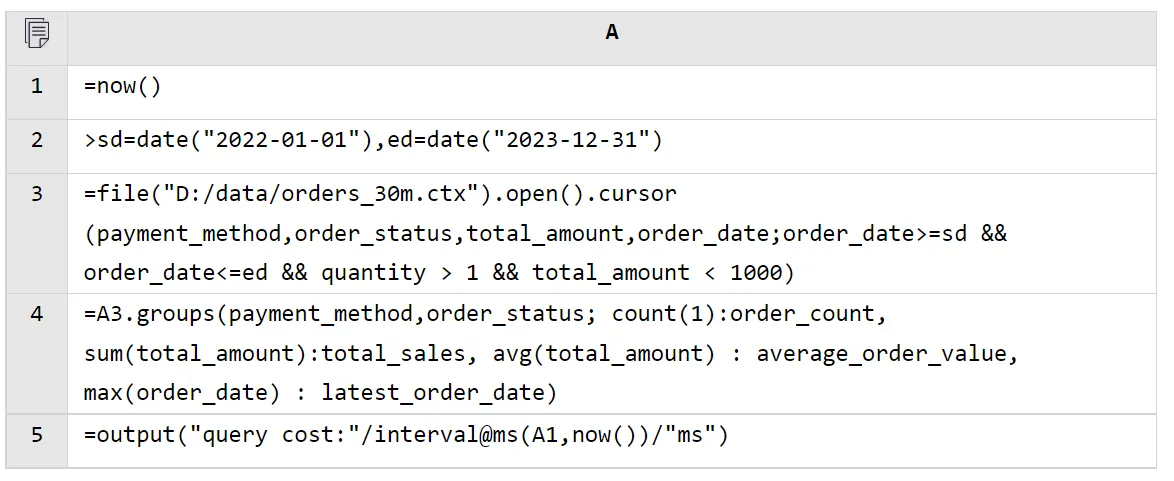Click the average_order_value alias text
Screen dimensions: 1174x481
tap(887, 353)
